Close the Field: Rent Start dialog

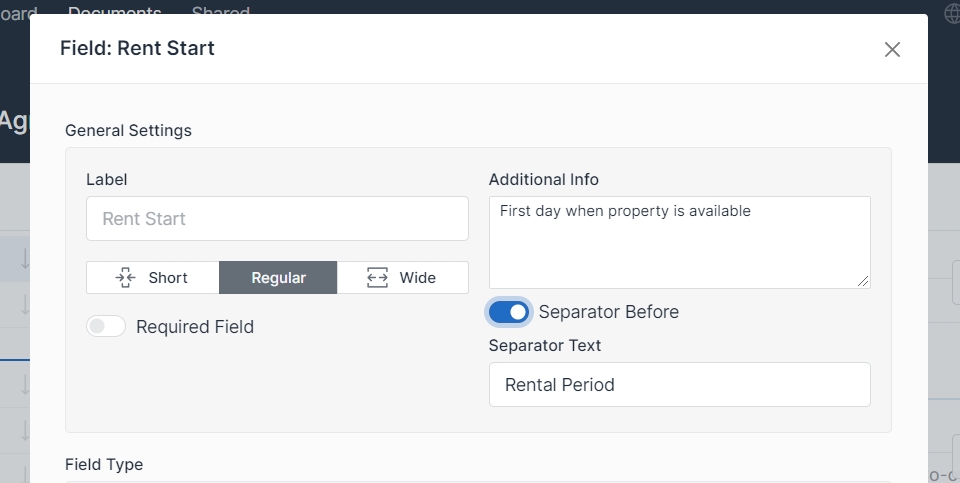tap(892, 49)
